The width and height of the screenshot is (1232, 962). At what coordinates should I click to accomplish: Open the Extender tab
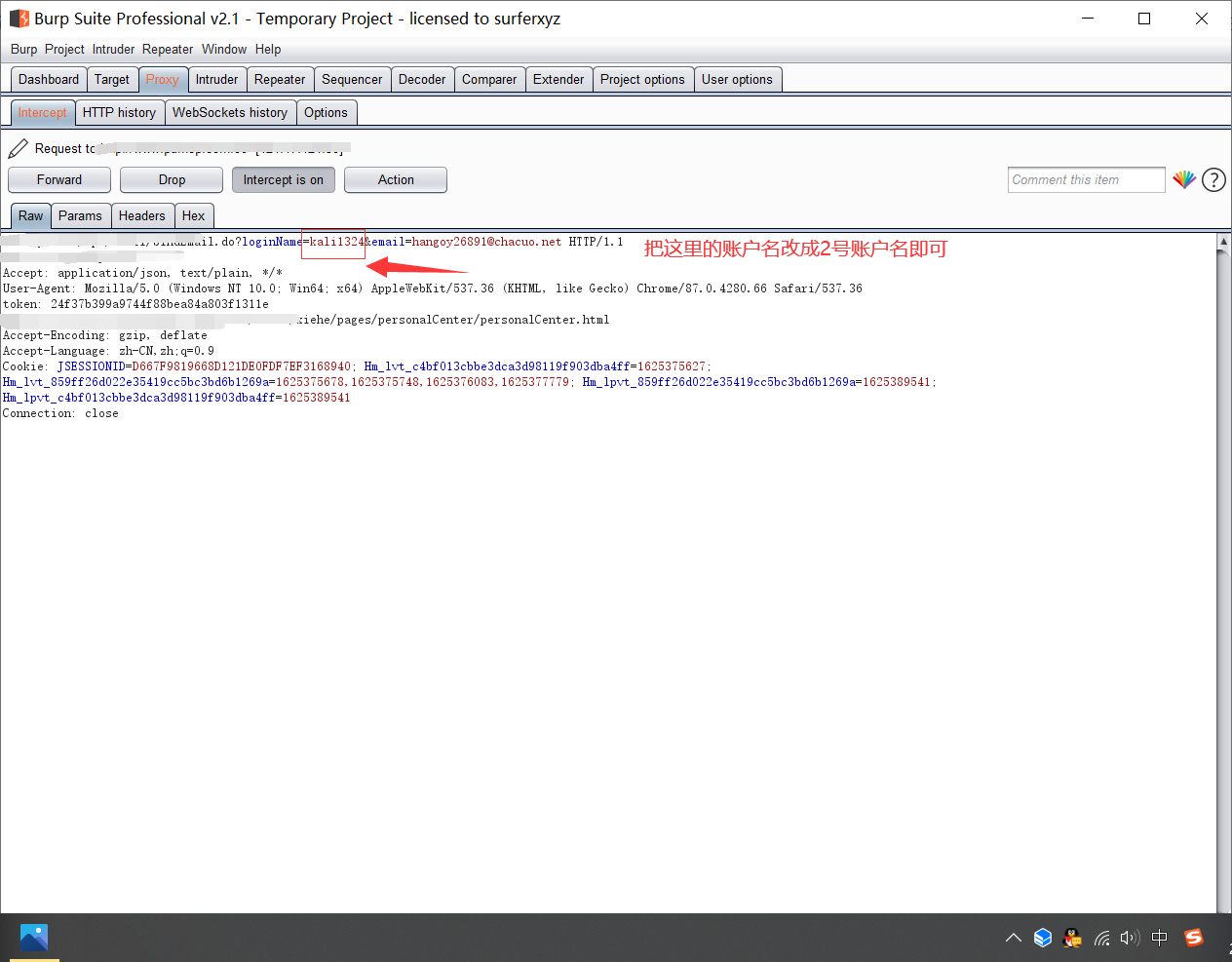pos(558,80)
